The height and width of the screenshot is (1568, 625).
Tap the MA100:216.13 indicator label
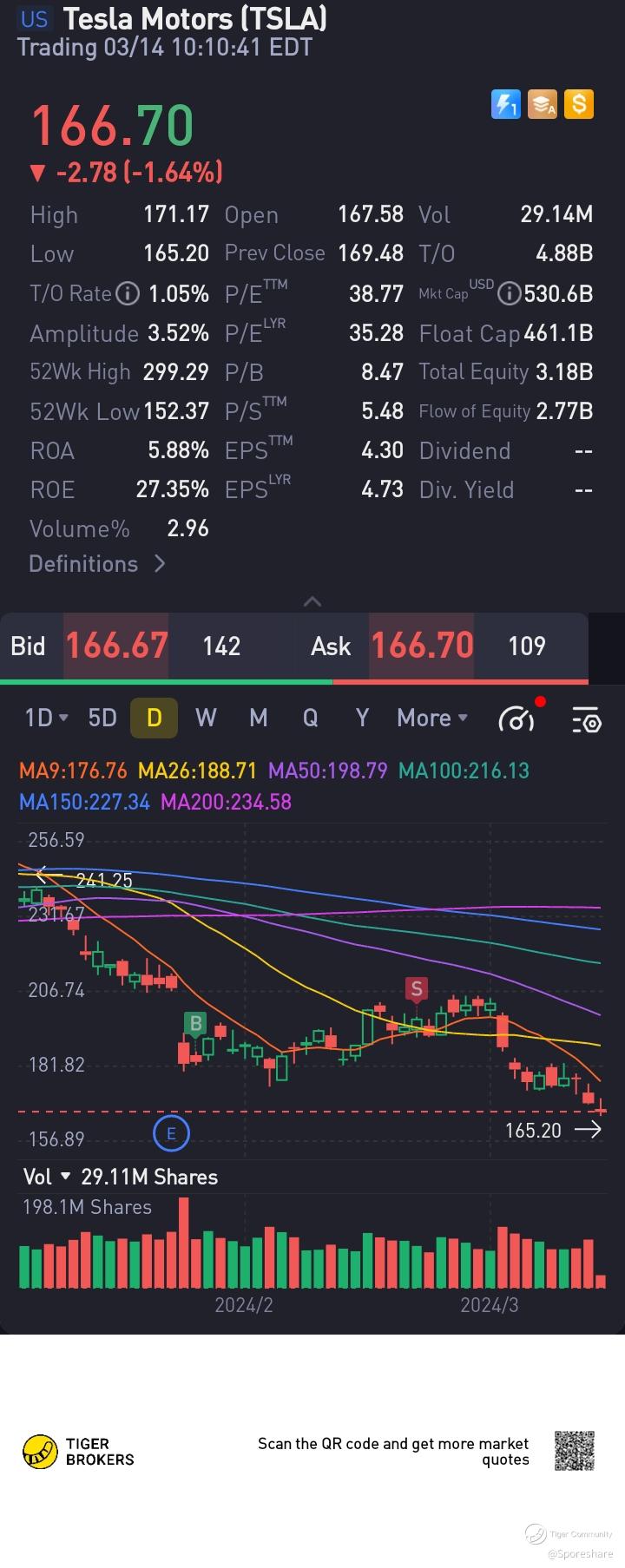(x=464, y=771)
